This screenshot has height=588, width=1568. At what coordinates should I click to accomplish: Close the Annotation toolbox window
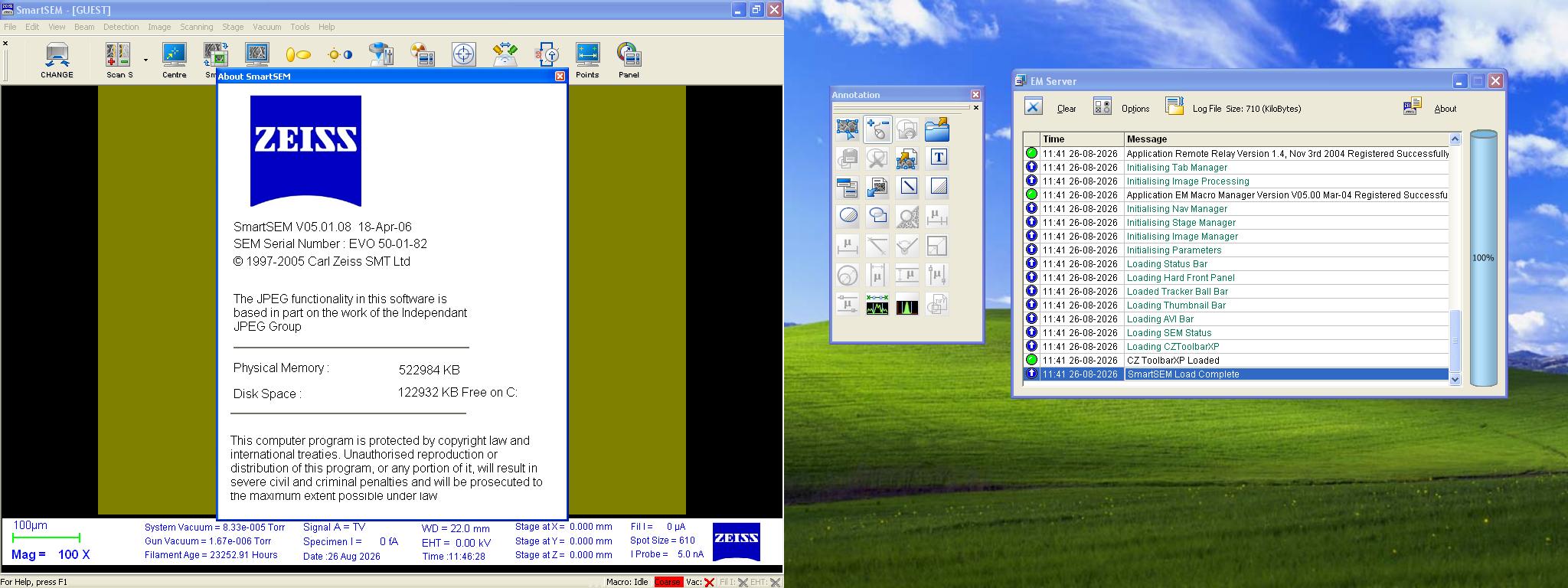pos(975,94)
